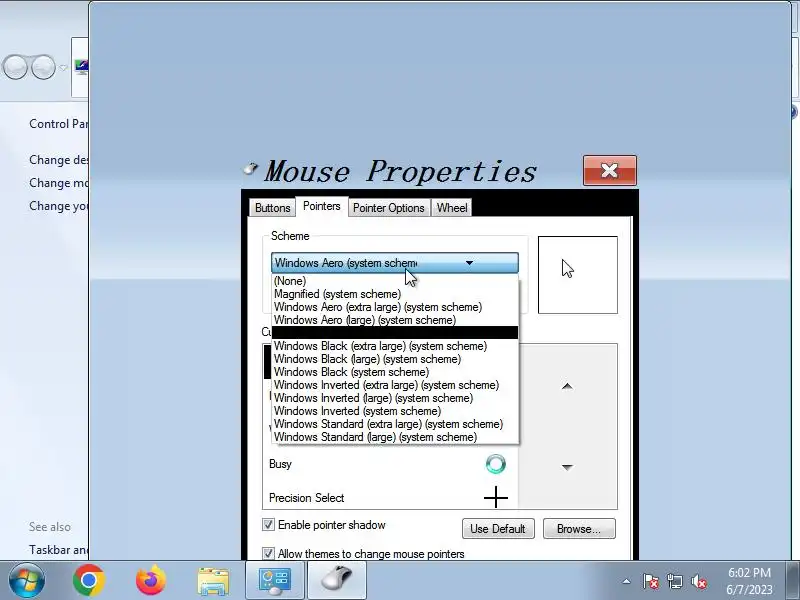Select the highlighted black scheme entry
This screenshot has width=800, height=600.
395,333
